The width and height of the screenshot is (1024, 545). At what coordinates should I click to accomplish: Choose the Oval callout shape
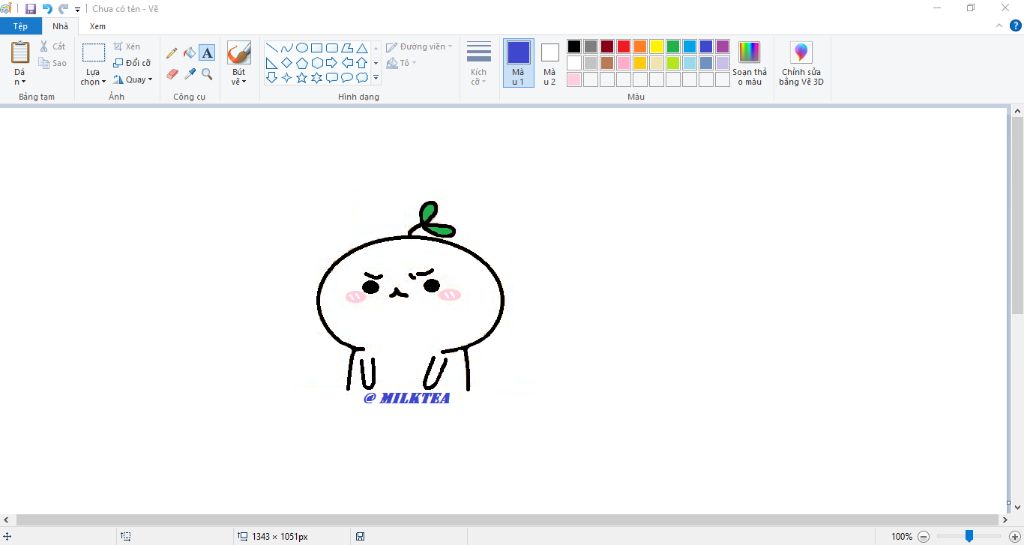pos(347,78)
